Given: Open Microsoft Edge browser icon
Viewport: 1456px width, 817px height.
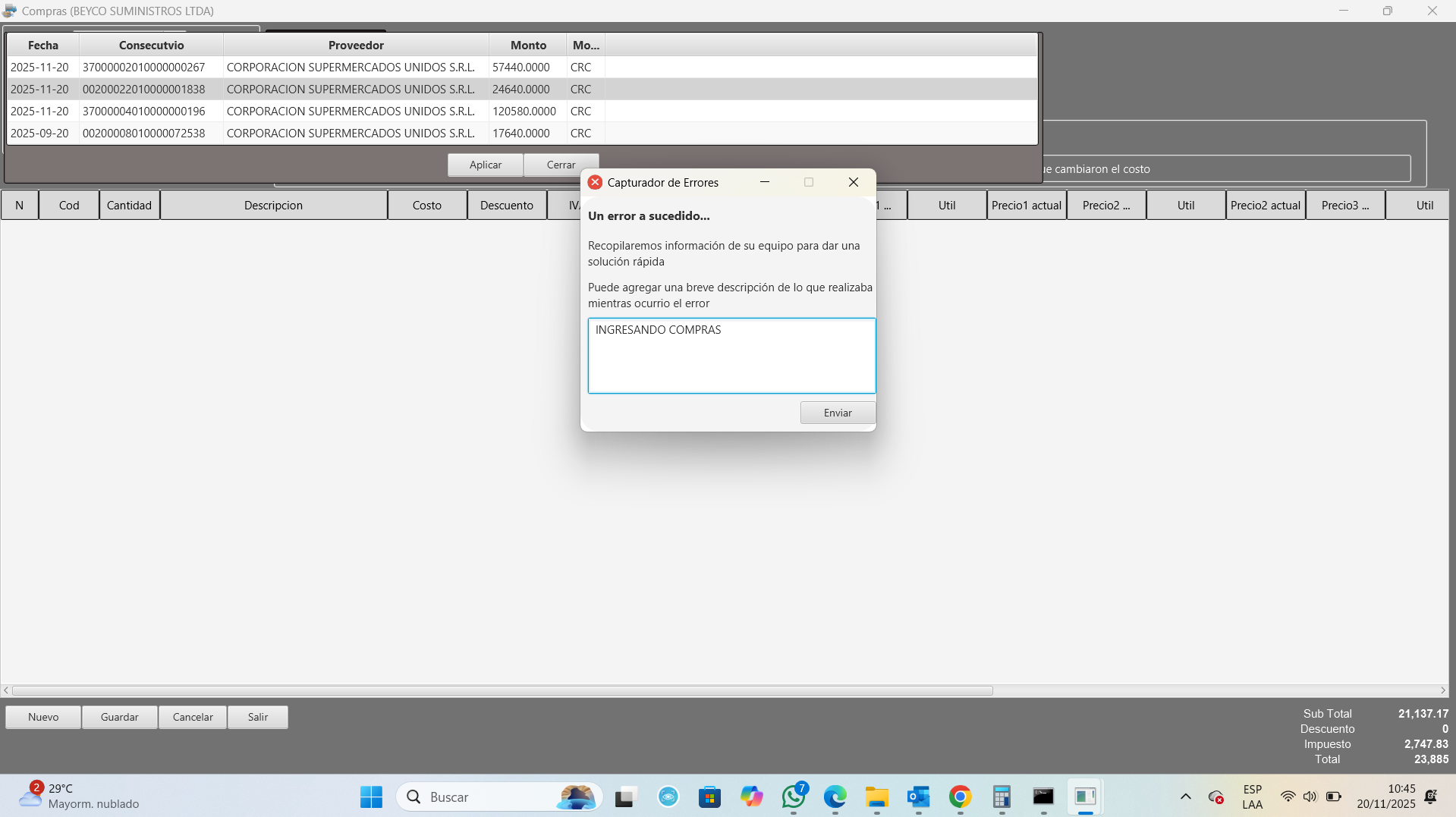Looking at the screenshot, I should (x=835, y=797).
